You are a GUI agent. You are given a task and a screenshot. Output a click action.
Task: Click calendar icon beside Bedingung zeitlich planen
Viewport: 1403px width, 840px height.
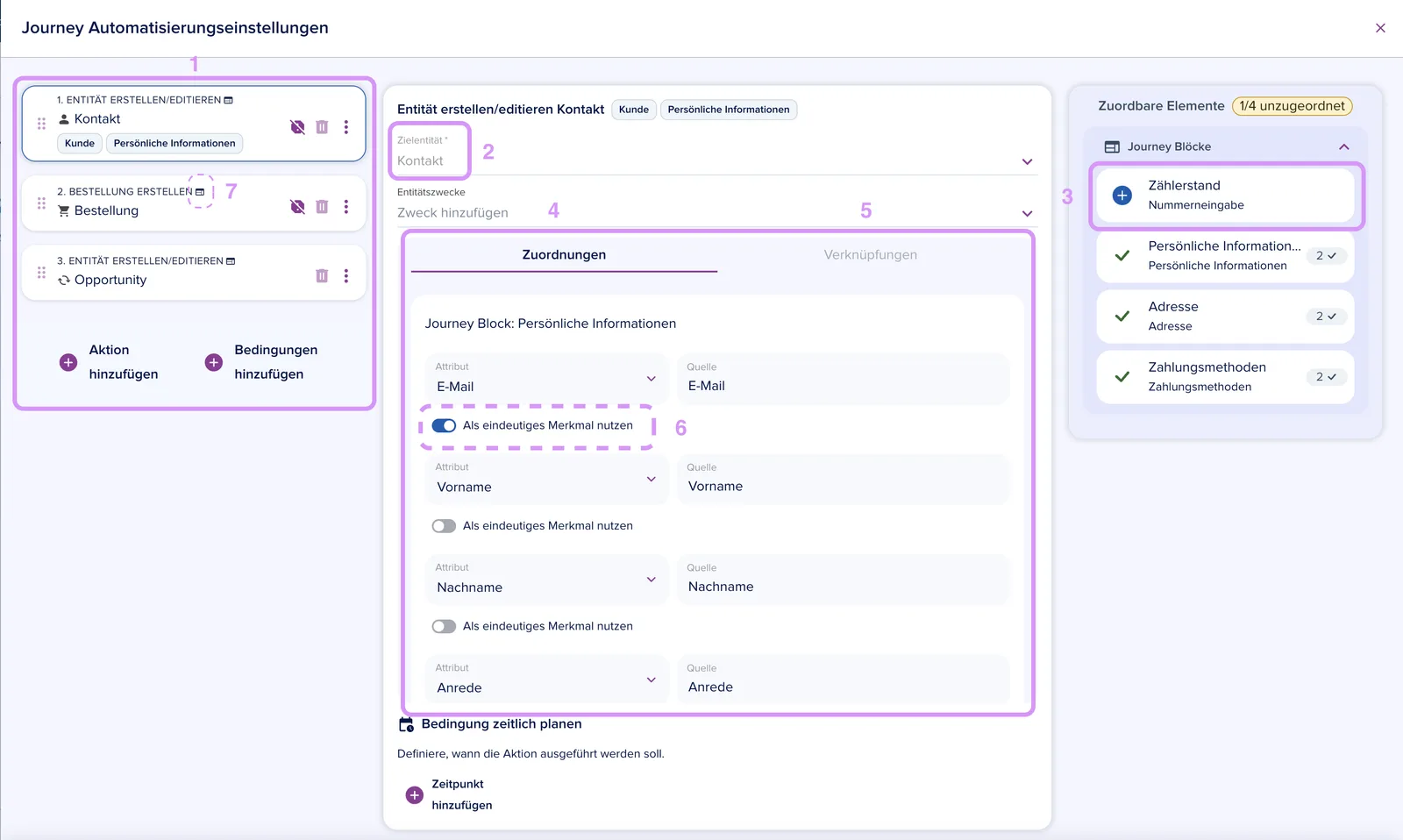coord(406,724)
